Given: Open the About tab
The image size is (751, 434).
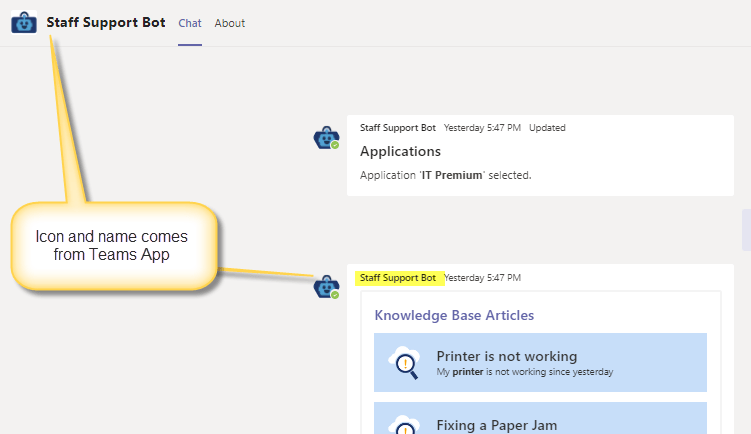Looking at the screenshot, I should [229, 23].
